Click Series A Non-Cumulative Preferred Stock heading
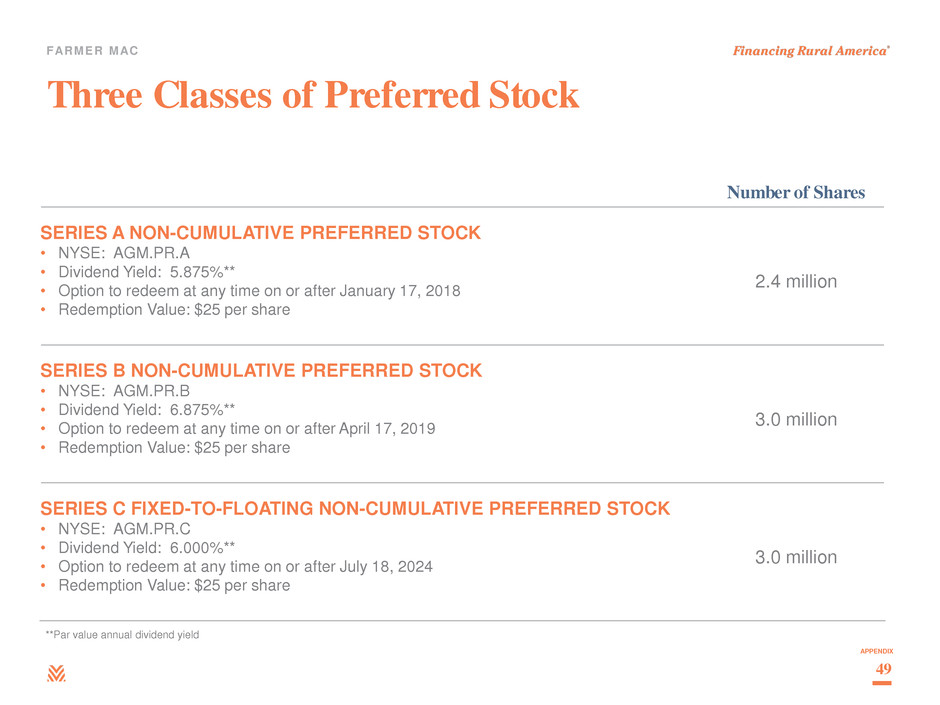Viewport: 940px width, 705px height. pos(261,233)
